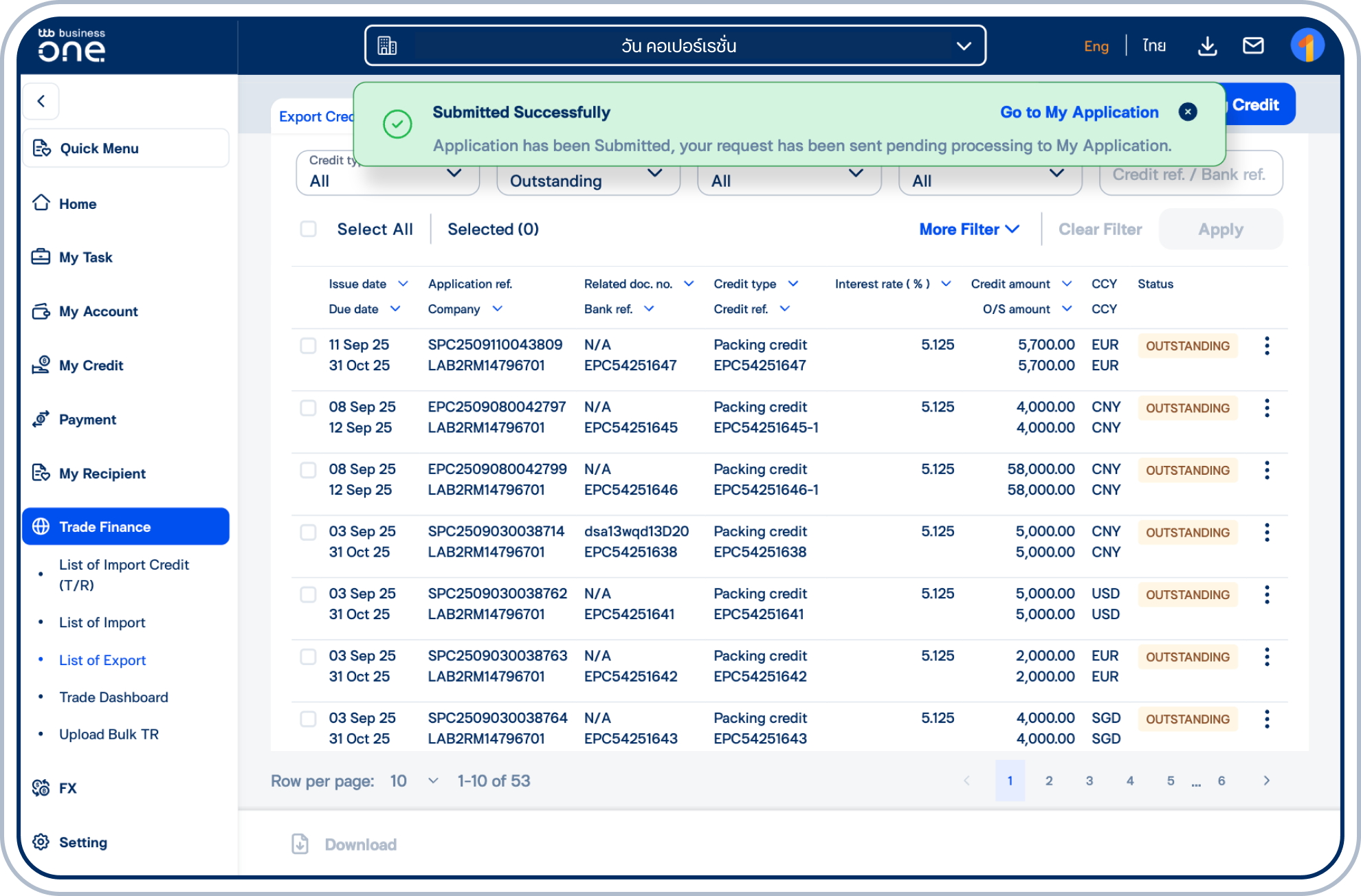The image size is (1361, 896).
Task: Click the download icon in top header
Action: pyautogui.click(x=1207, y=46)
